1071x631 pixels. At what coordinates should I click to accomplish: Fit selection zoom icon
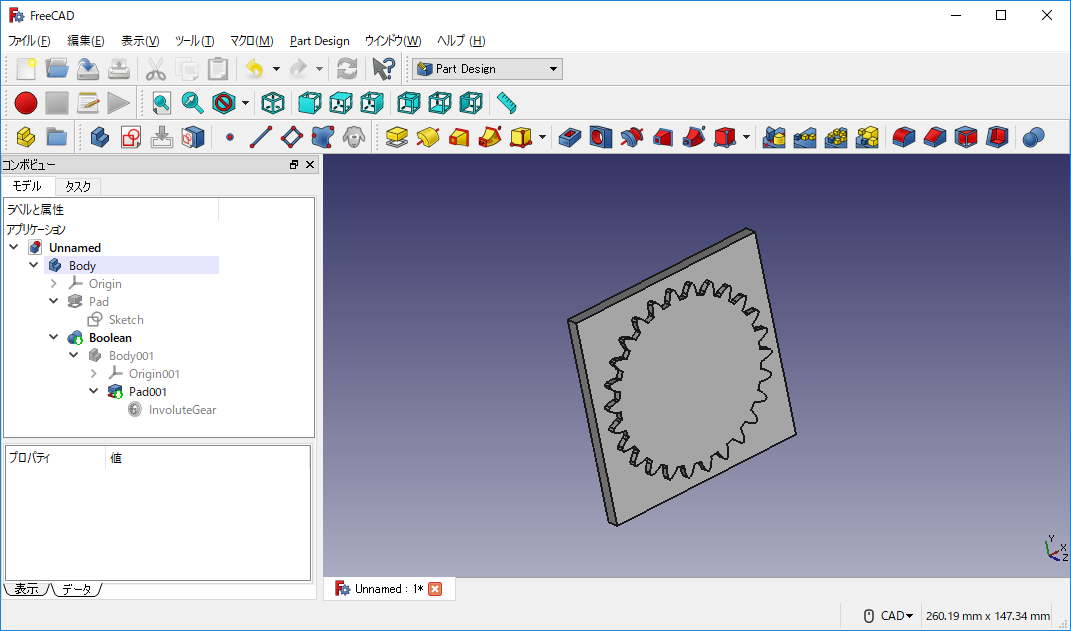pos(193,104)
